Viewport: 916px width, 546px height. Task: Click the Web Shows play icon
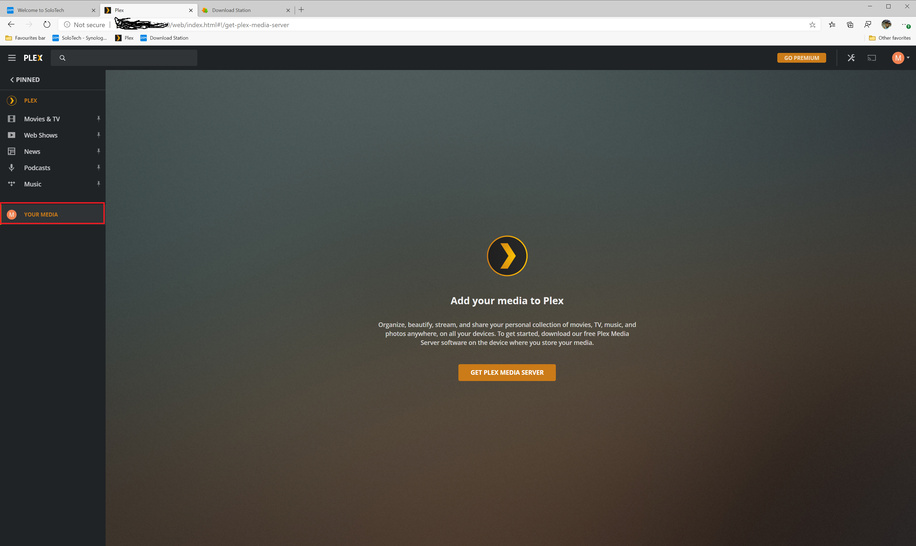pyautogui.click(x=11, y=135)
